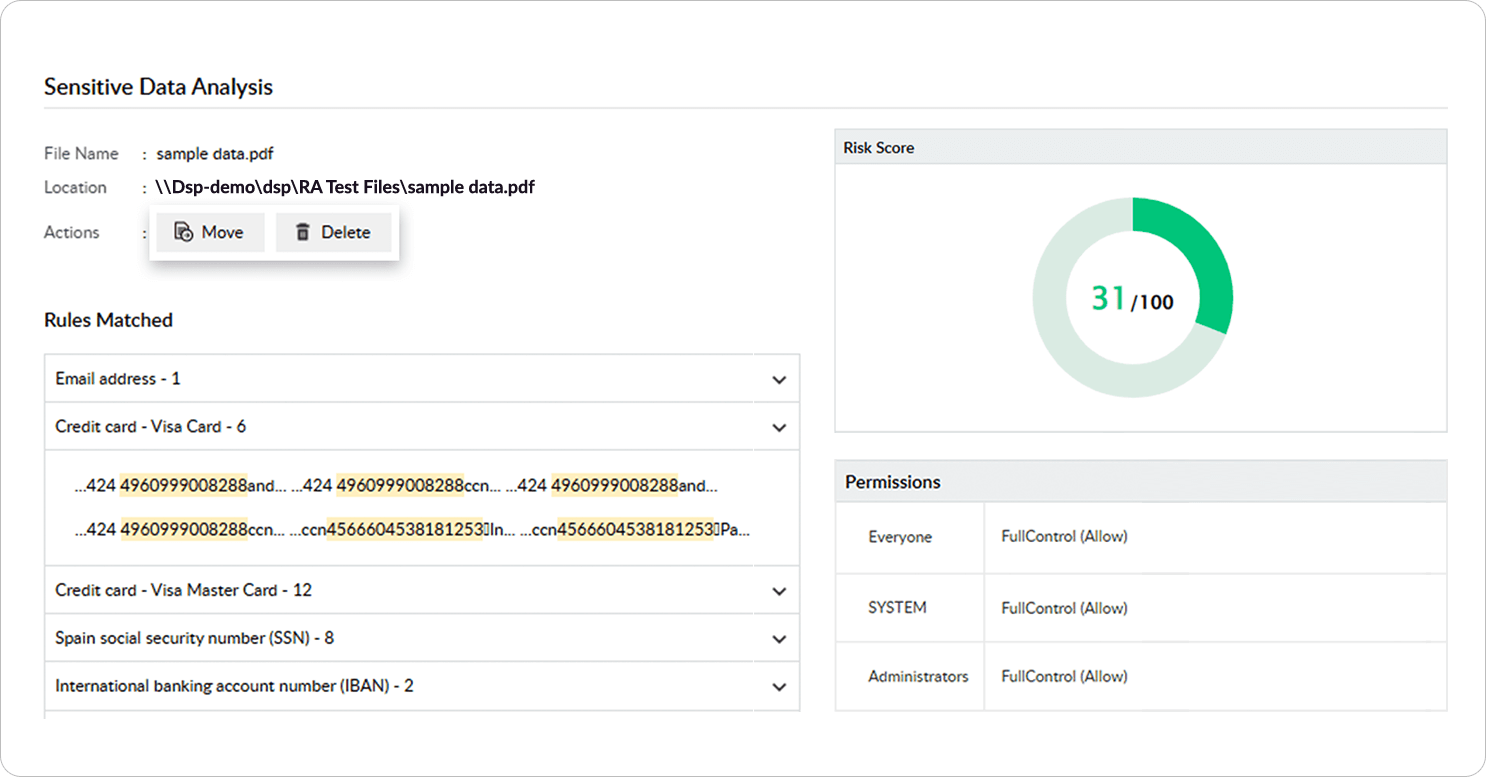The image size is (1486, 777).
Task: Click first highlighted 4960999008288 match
Action: (x=183, y=487)
